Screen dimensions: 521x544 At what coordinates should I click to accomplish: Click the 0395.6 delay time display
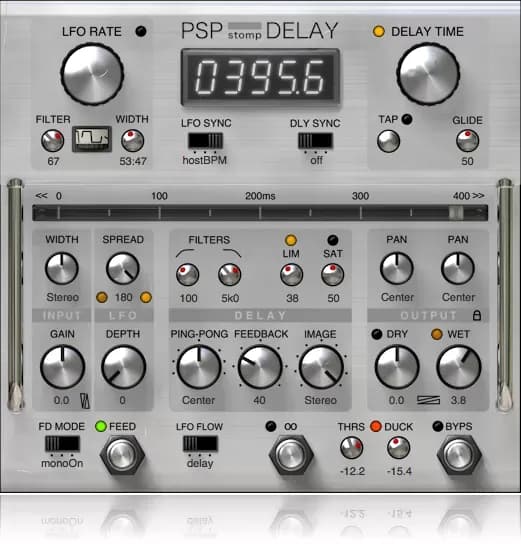[260, 77]
